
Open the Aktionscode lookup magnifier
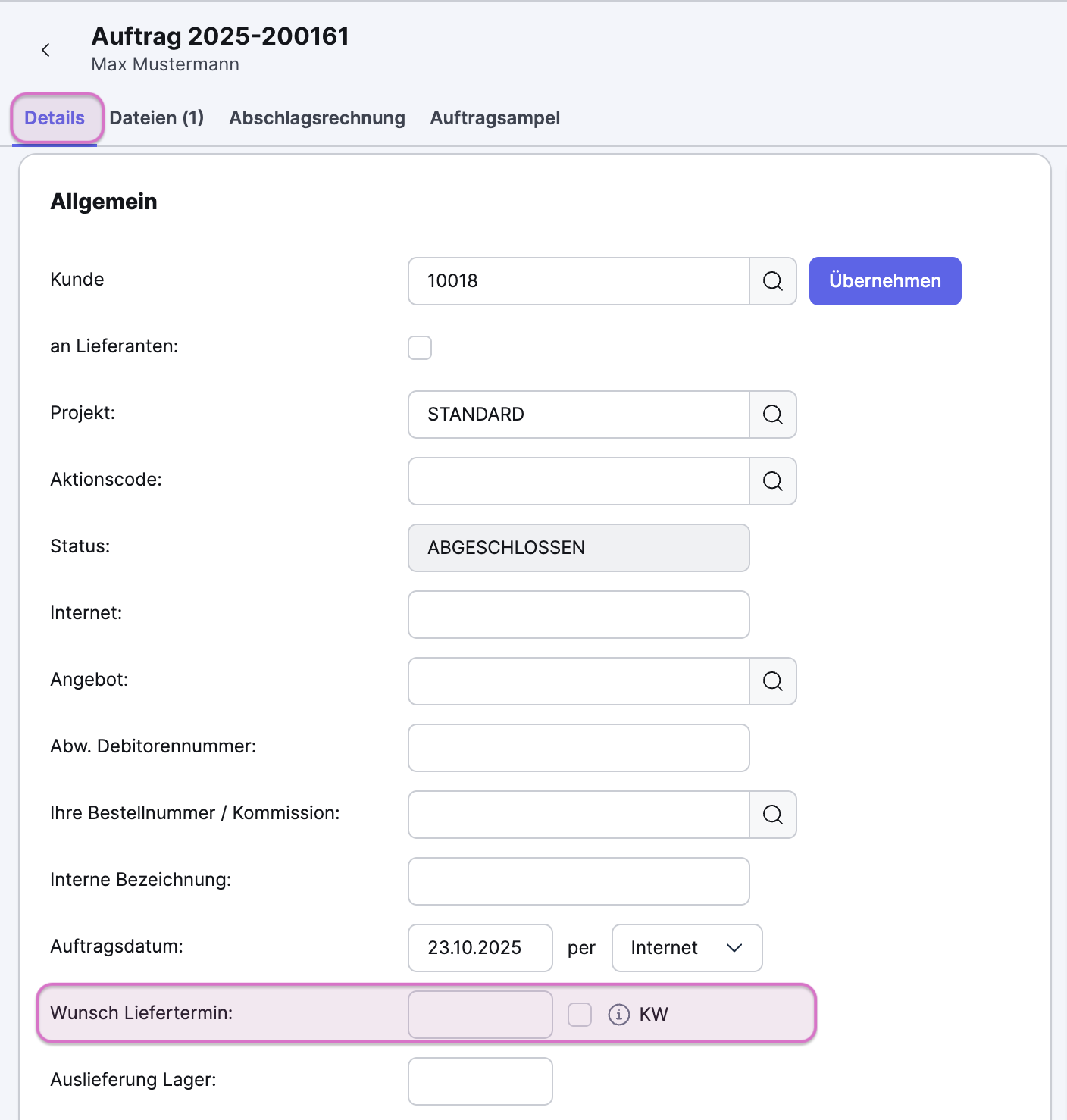(772, 481)
